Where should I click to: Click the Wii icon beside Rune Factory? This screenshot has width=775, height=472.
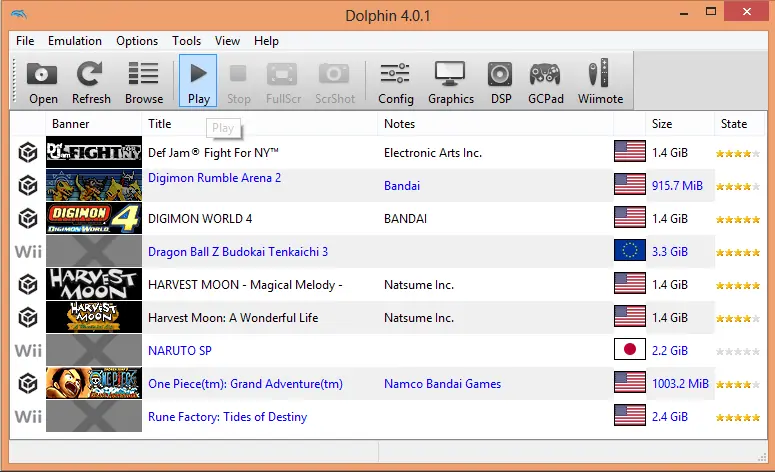[28, 417]
